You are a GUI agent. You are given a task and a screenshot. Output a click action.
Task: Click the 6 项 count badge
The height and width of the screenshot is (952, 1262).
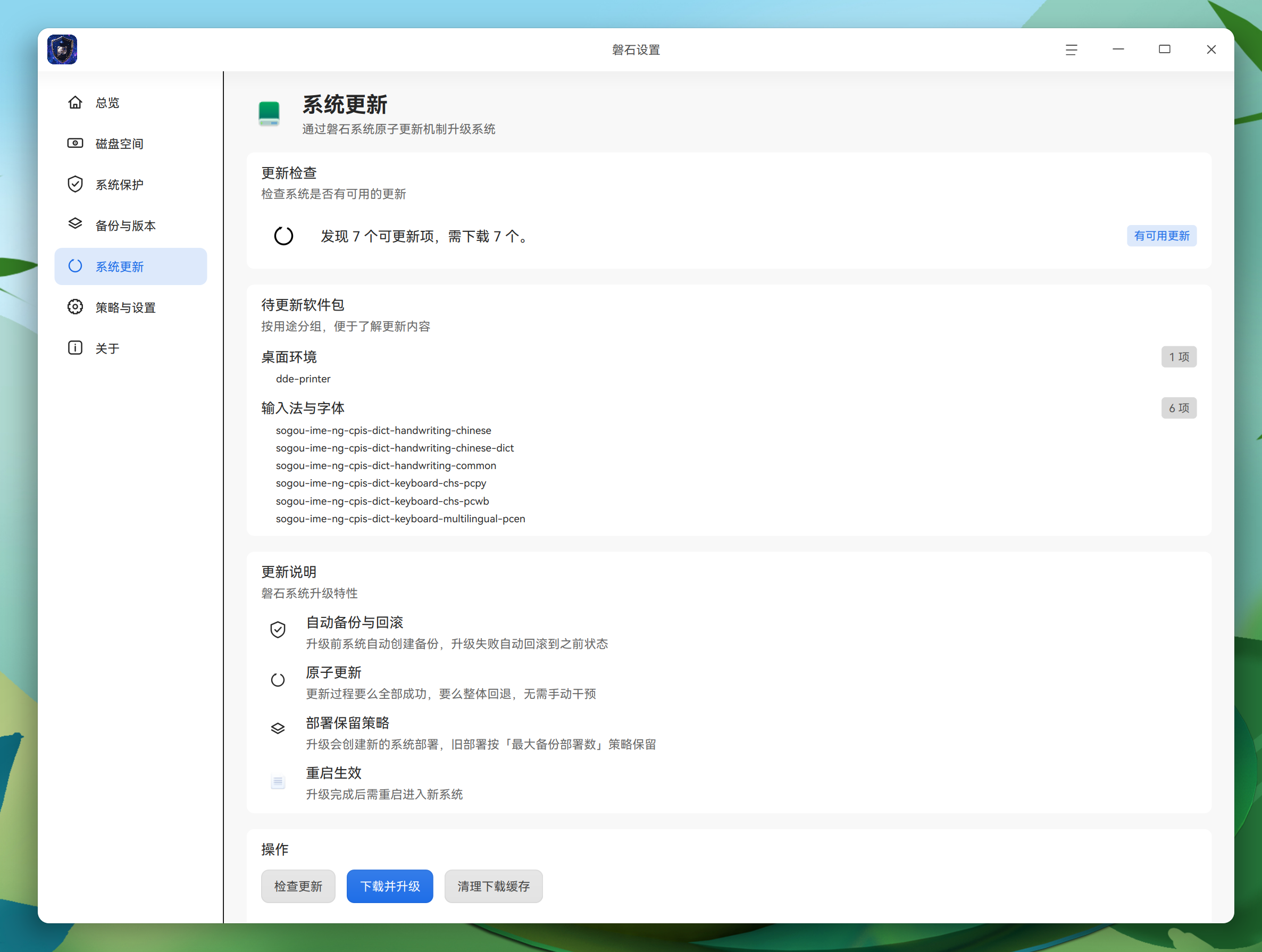pyautogui.click(x=1179, y=408)
